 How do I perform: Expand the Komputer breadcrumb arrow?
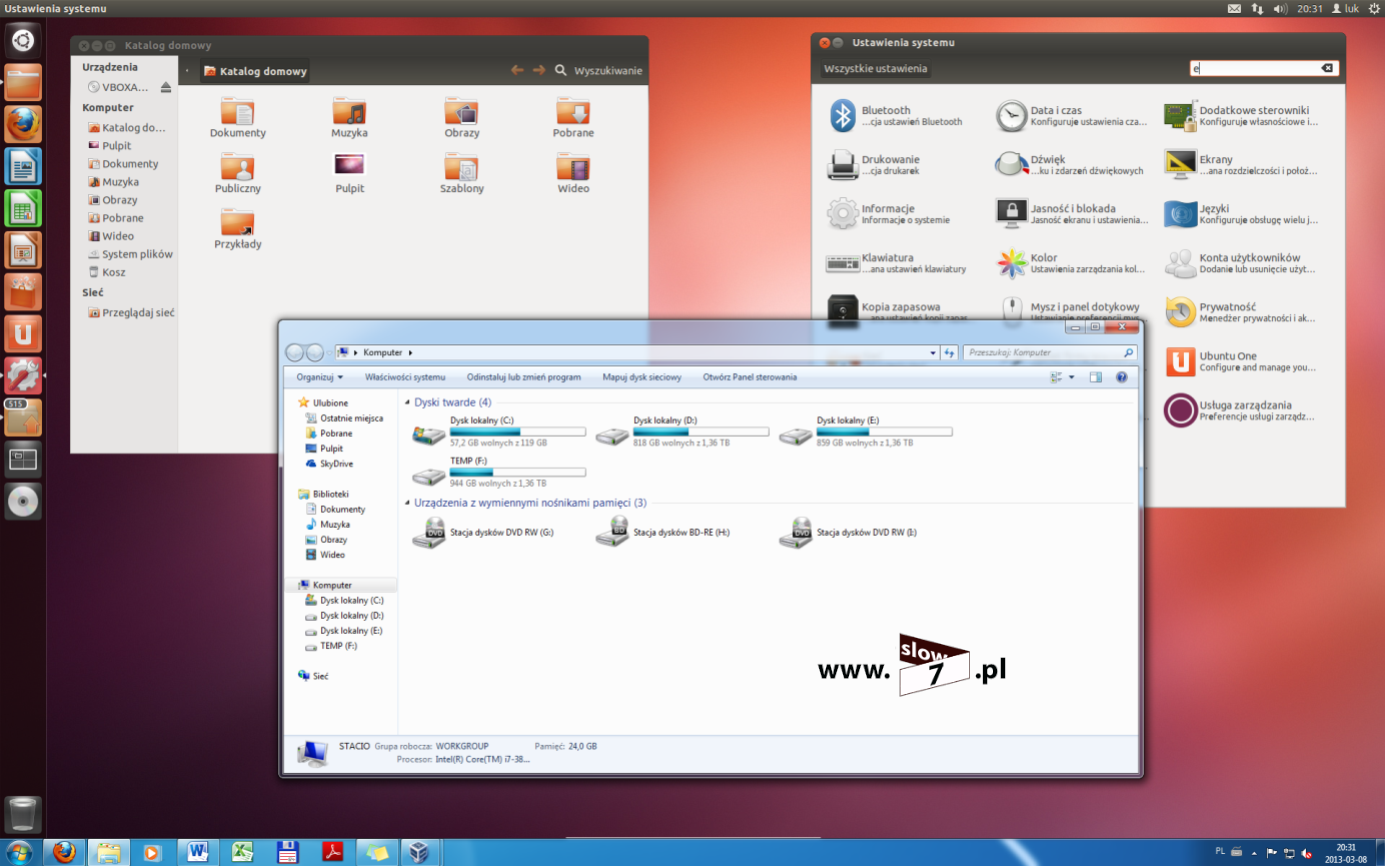tap(410, 352)
